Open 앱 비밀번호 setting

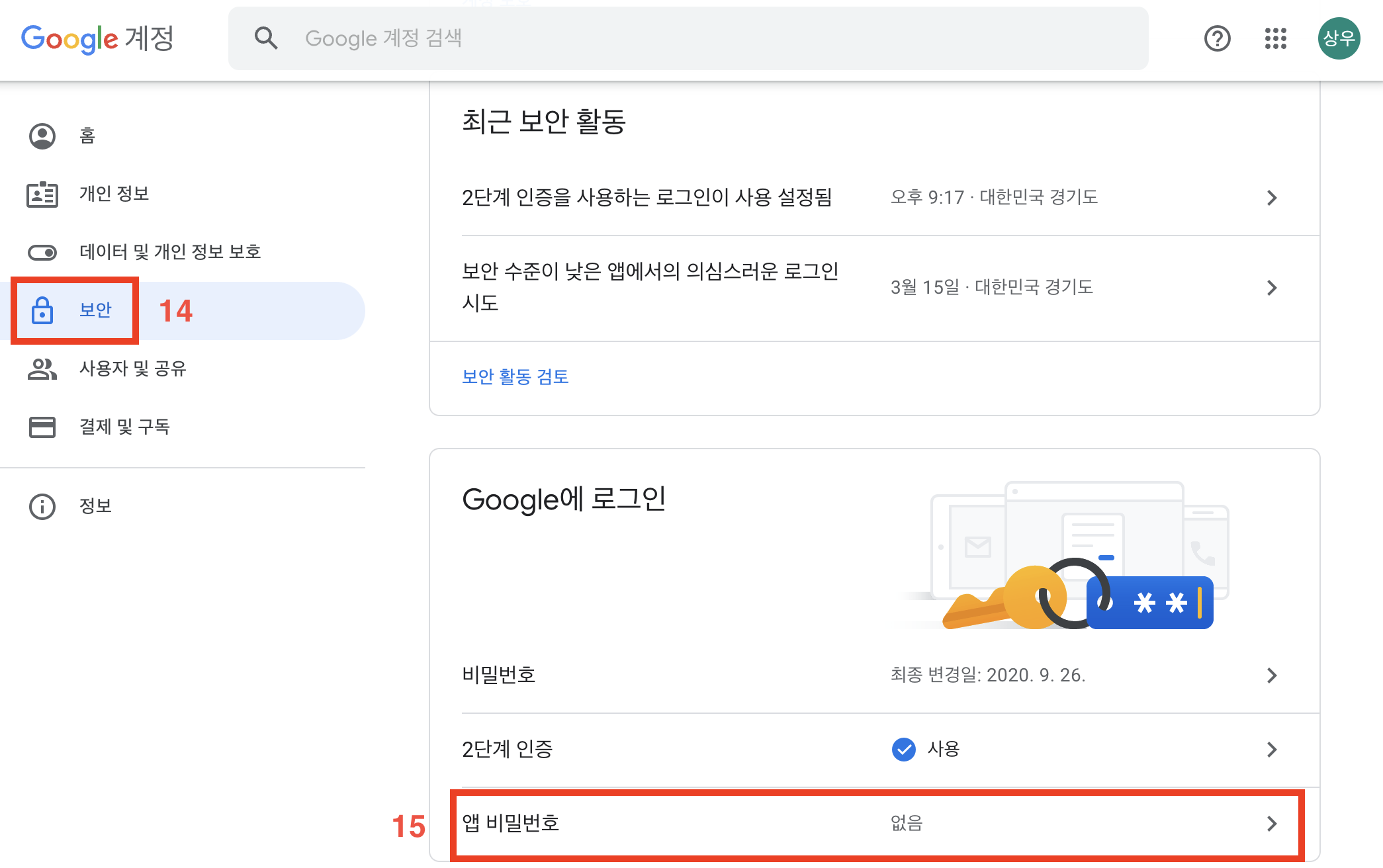(875, 824)
